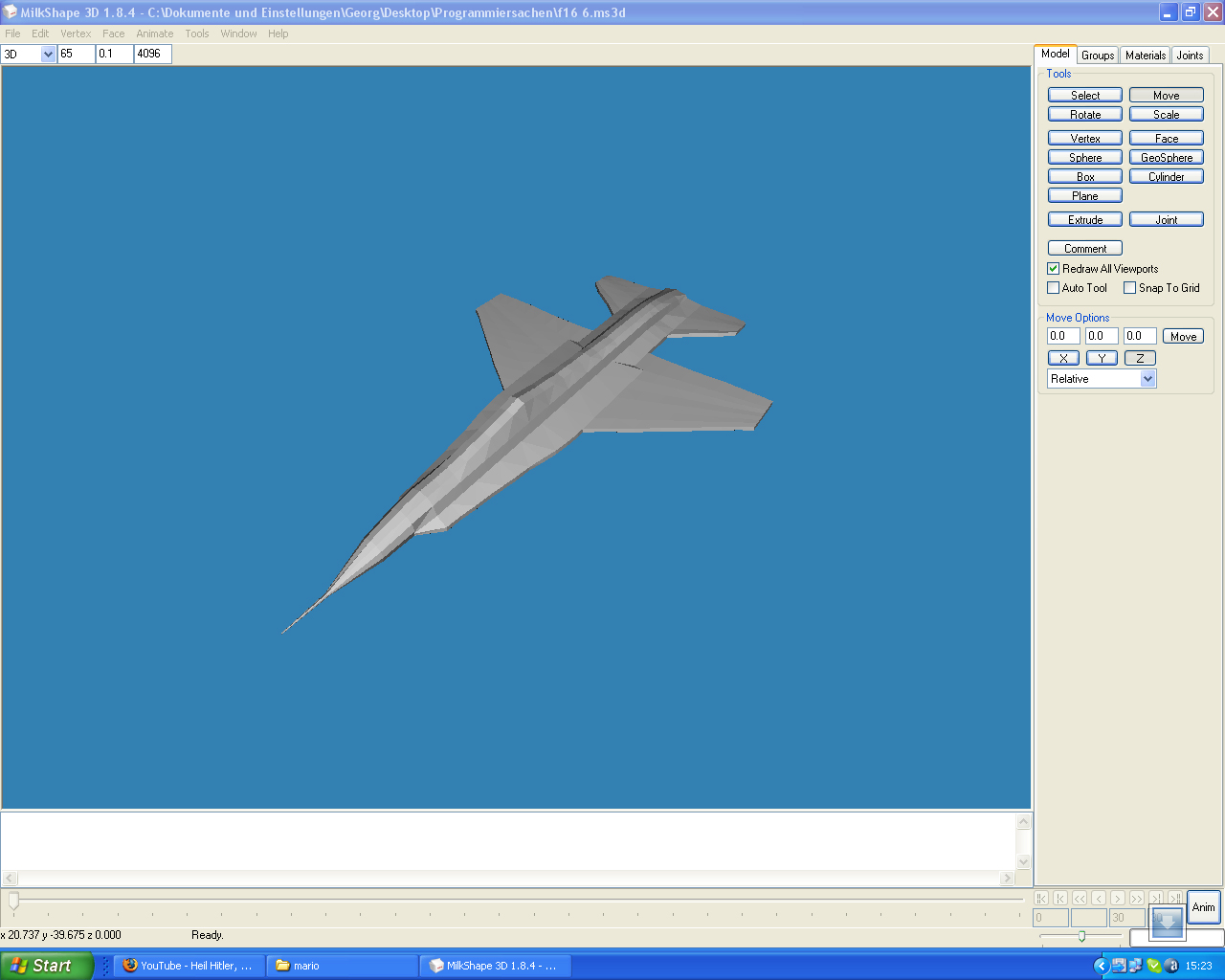Click the animation timeline slider handle
This screenshot has height=980, width=1225.
pos(13,901)
